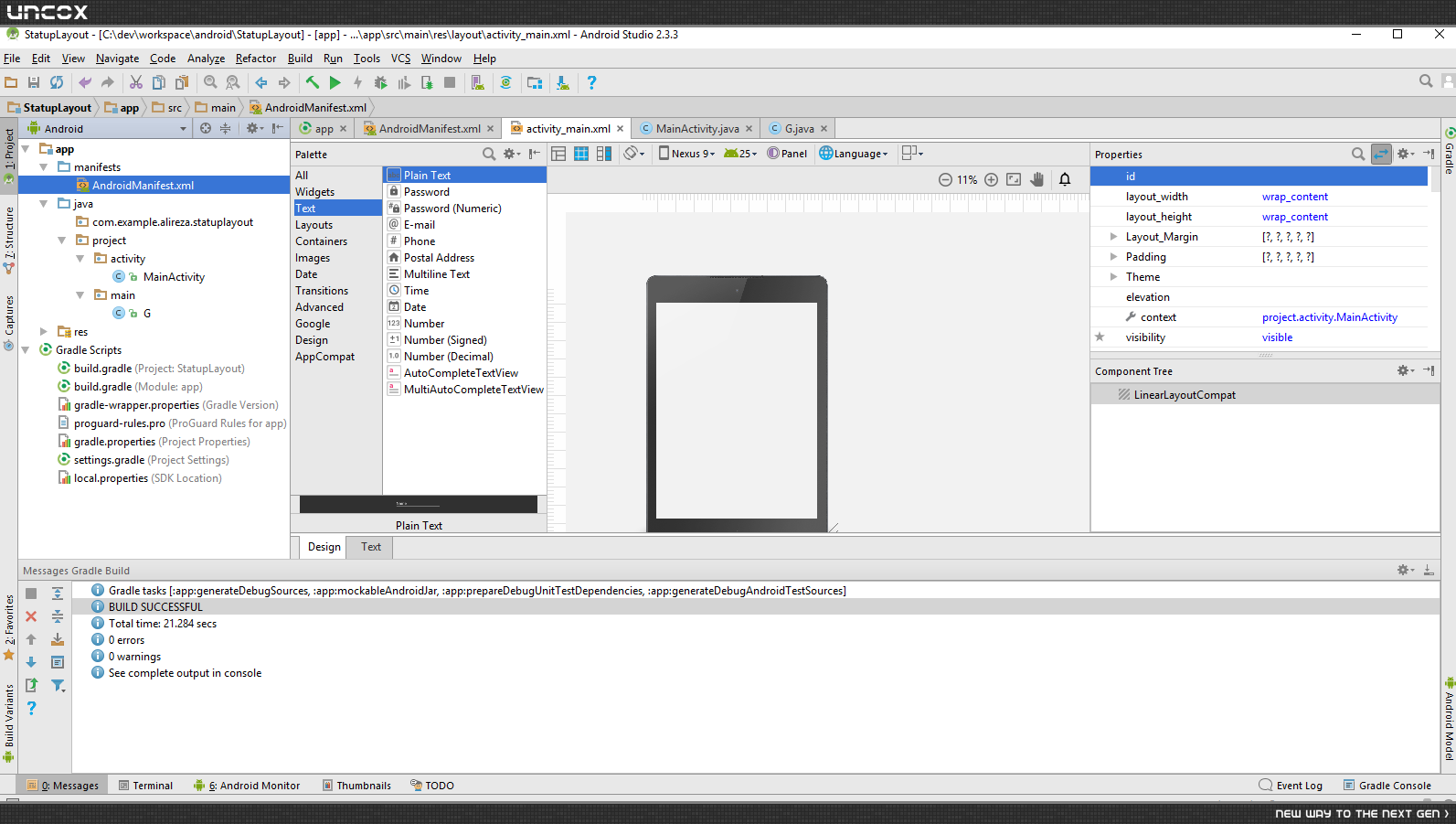This screenshot has height=824, width=1456.
Task: Open the Refactor menu
Action: tap(256, 59)
